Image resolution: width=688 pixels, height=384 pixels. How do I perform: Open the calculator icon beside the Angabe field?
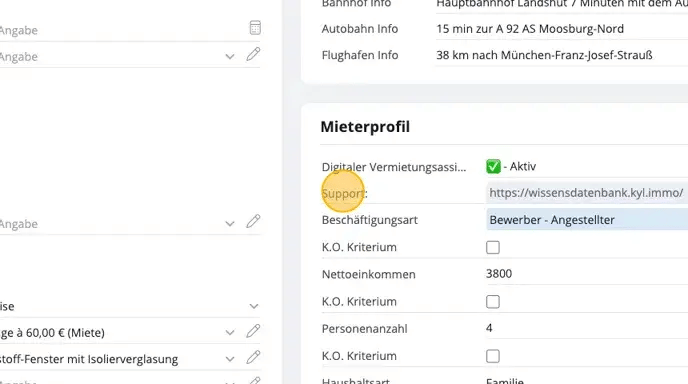point(255,28)
